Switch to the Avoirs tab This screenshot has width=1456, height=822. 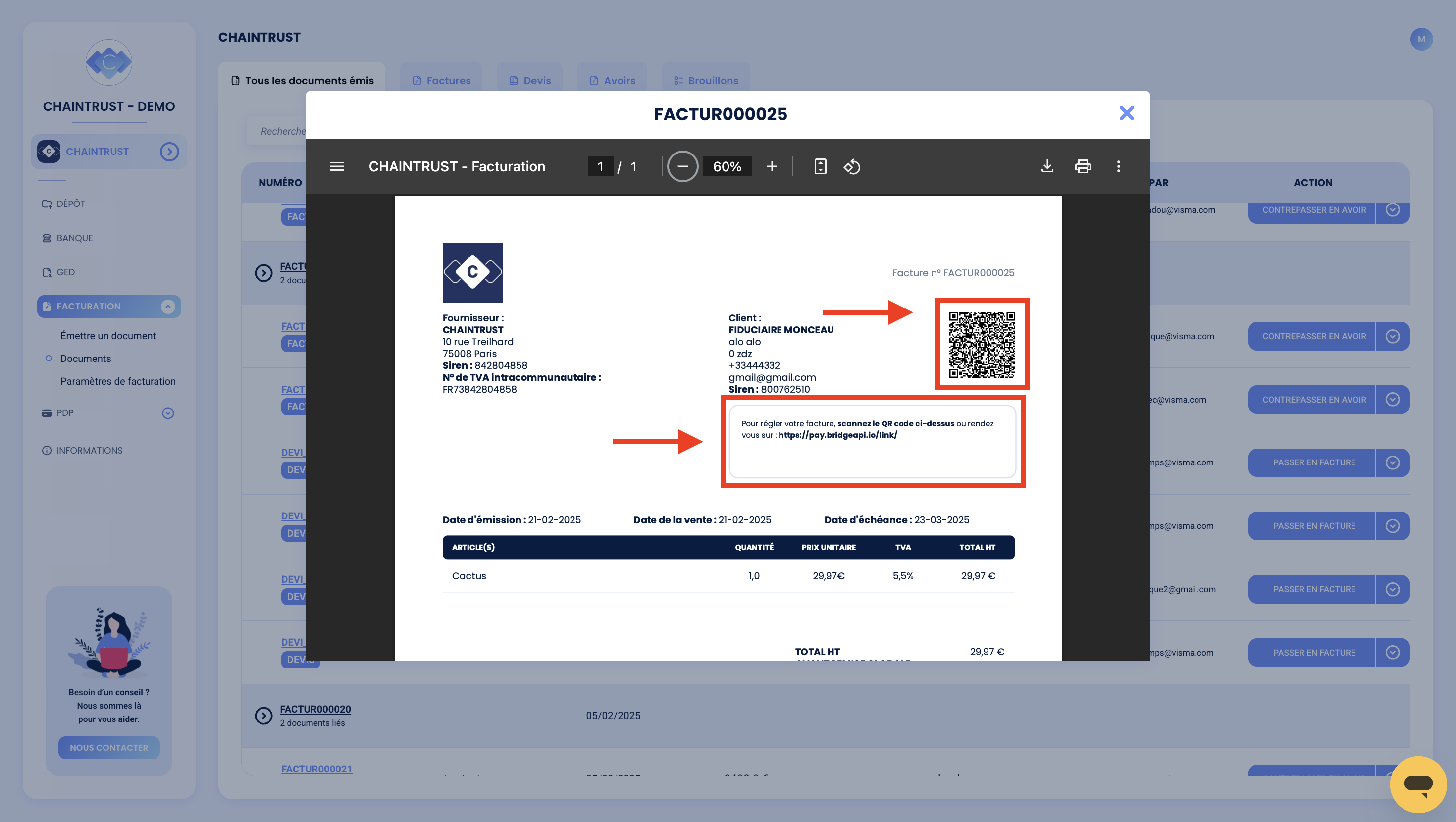click(x=612, y=80)
